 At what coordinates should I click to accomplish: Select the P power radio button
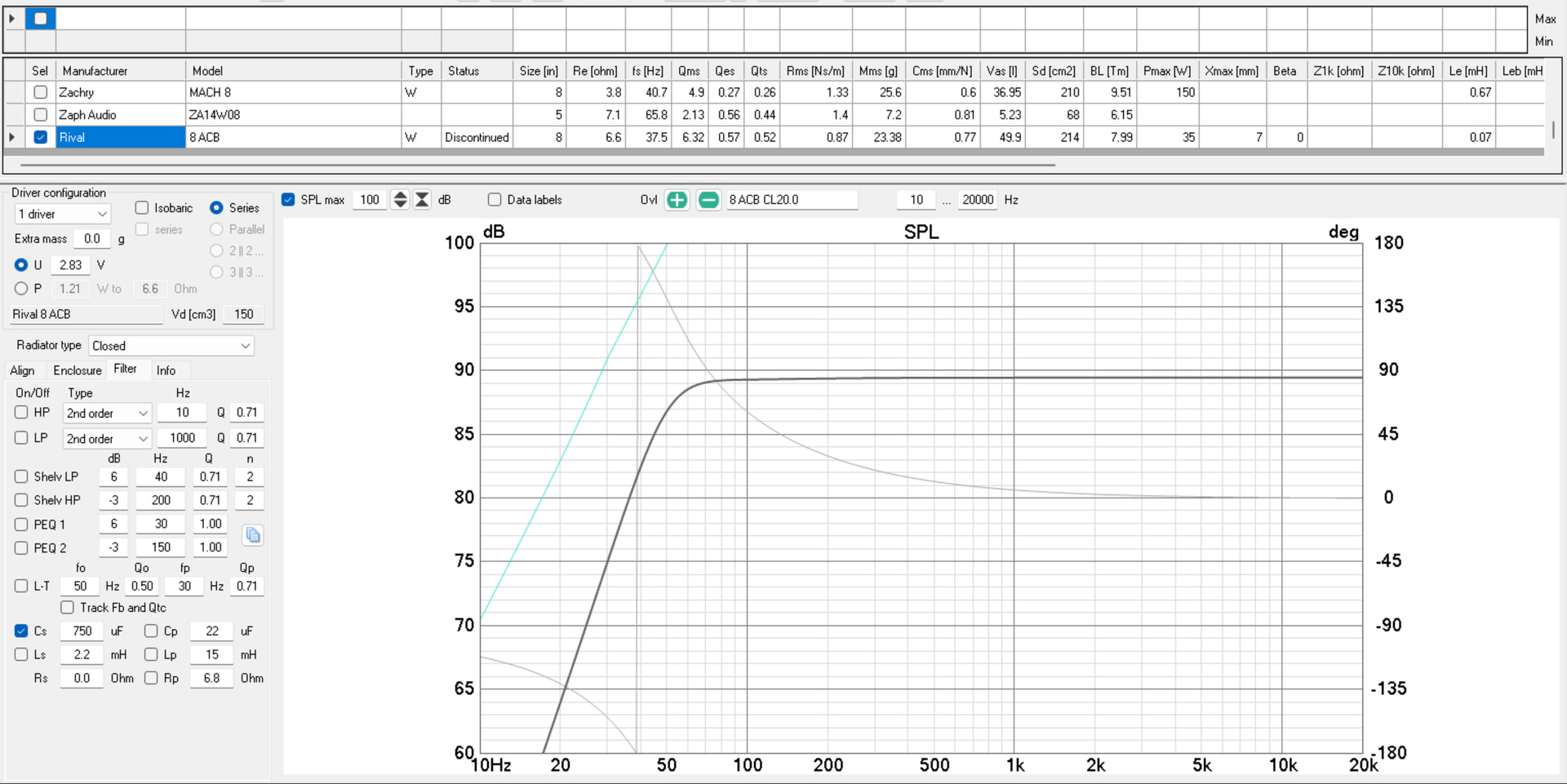click(21, 289)
